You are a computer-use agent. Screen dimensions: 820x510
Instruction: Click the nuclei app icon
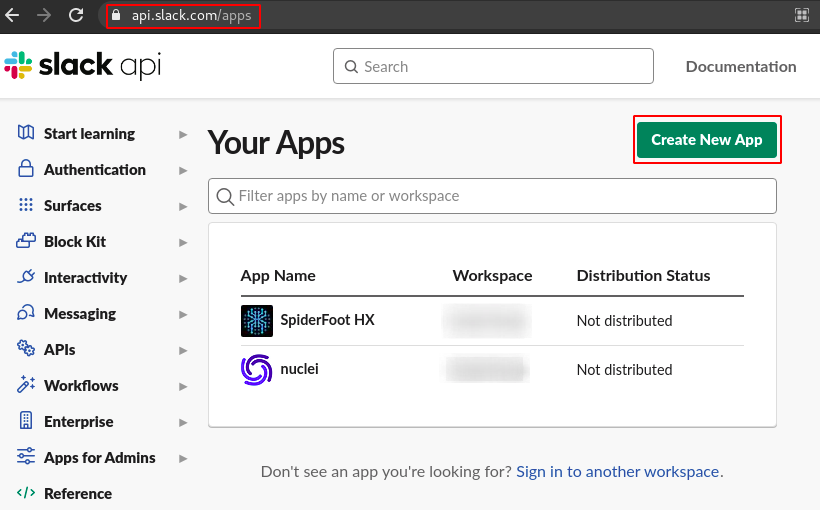point(257,370)
